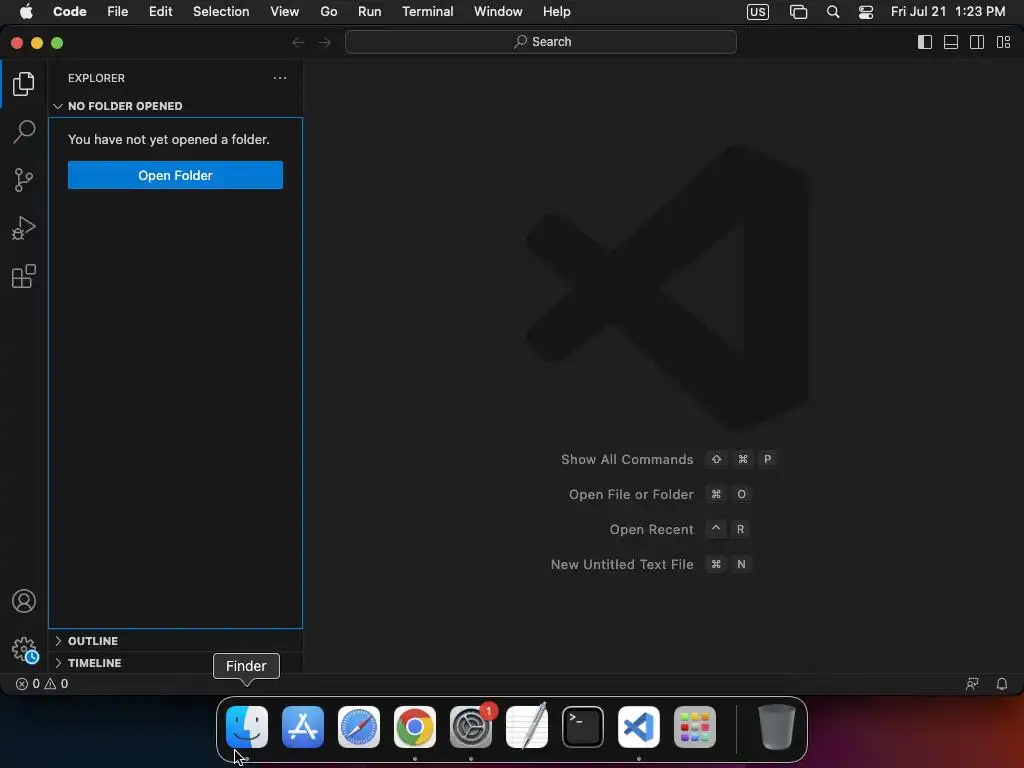Viewport: 1024px width, 768px height.
Task: Toggle the bottom panel layout icon
Action: (951, 42)
